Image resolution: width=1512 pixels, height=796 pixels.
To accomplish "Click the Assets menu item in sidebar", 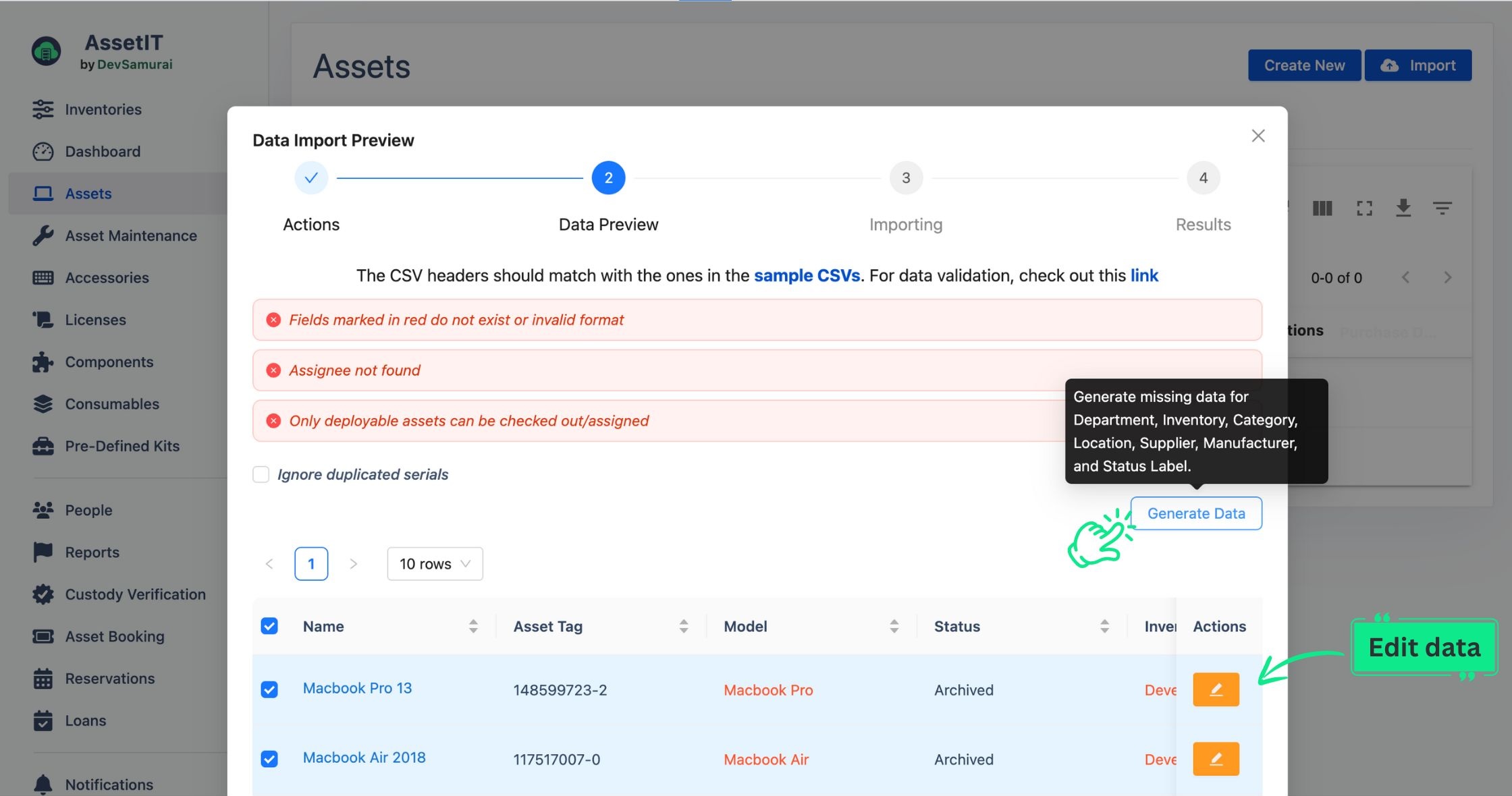I will [x=88, y=193].
